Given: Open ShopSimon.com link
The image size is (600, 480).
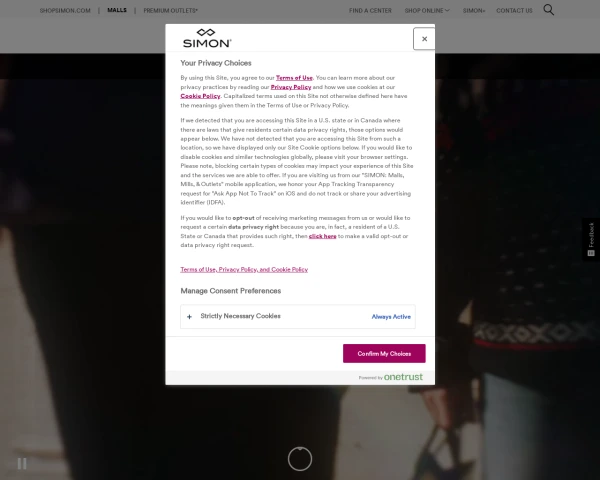Looking at the screenshot, I should (x=65, y=11).
